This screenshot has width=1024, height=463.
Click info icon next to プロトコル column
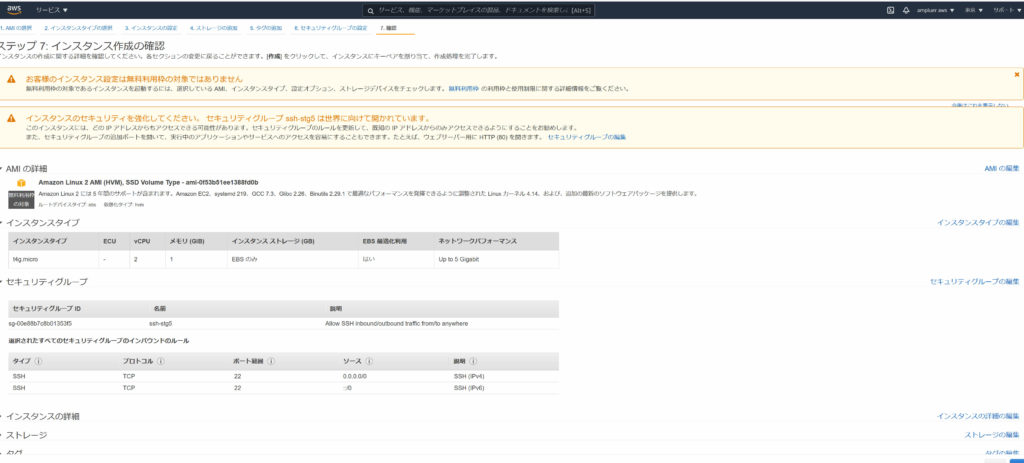[x=160, y=361]
